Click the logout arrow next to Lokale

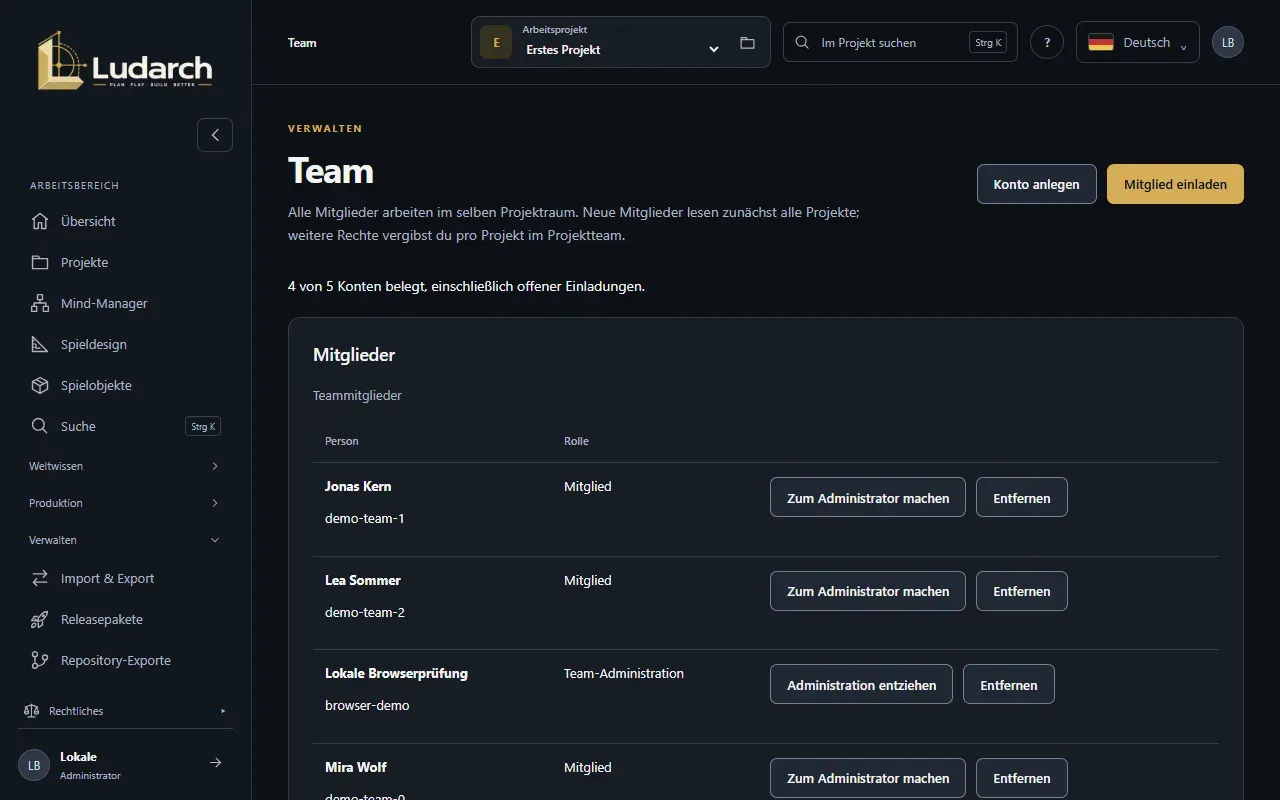click(215, 763)
